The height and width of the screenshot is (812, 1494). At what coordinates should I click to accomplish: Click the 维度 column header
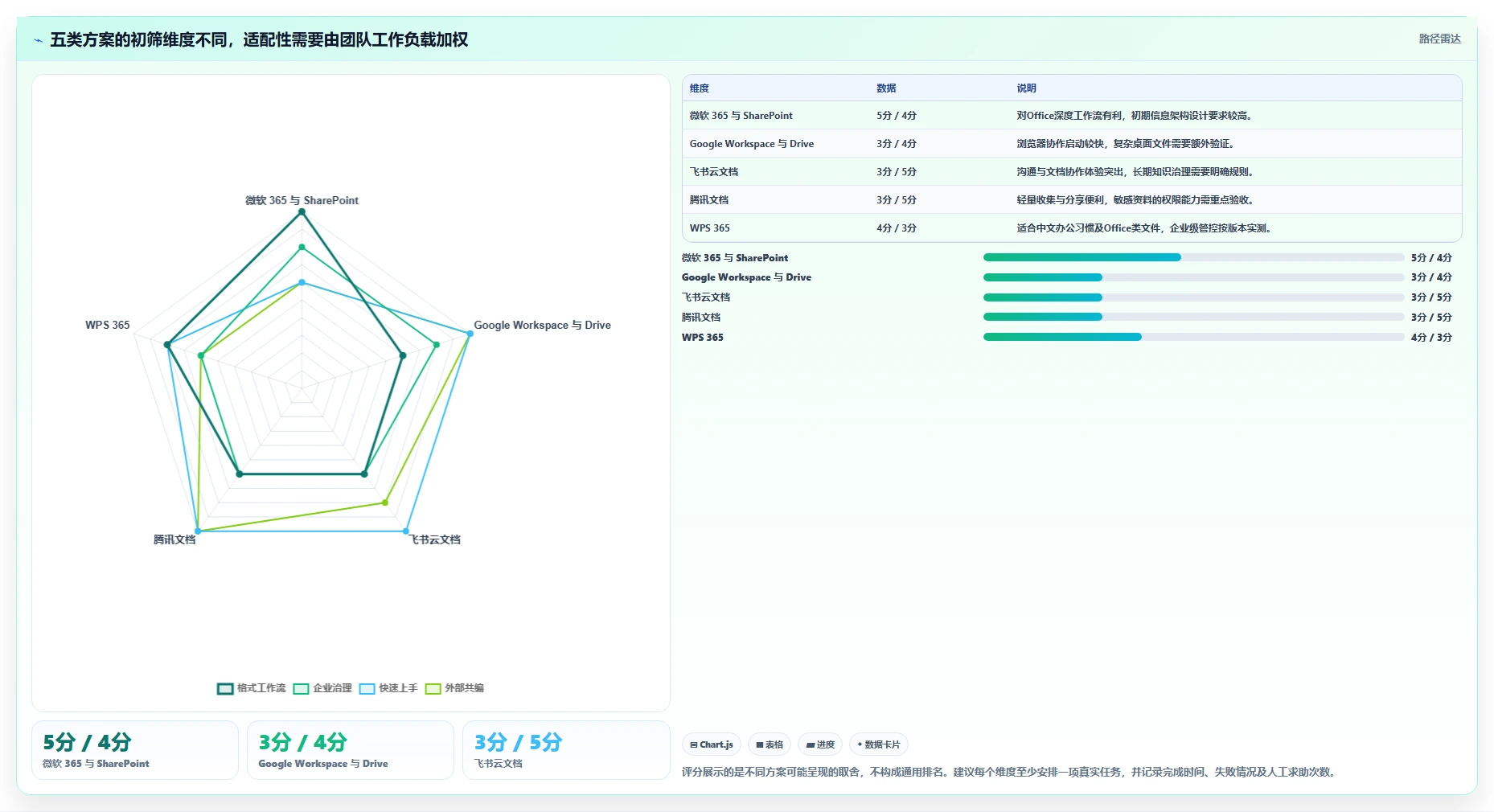[x=699, y=88]
